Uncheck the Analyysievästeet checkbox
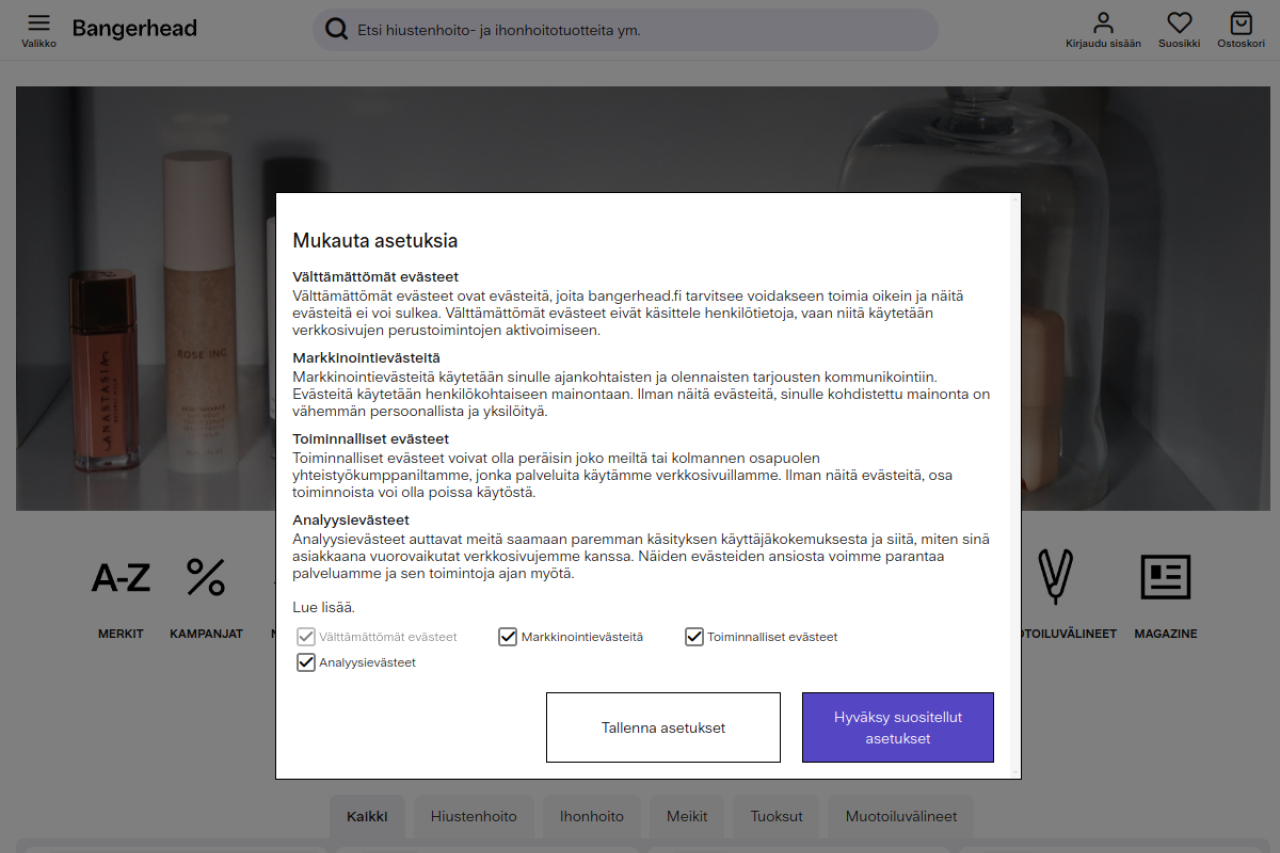The image size is (1280, 853). coord(306,662)
